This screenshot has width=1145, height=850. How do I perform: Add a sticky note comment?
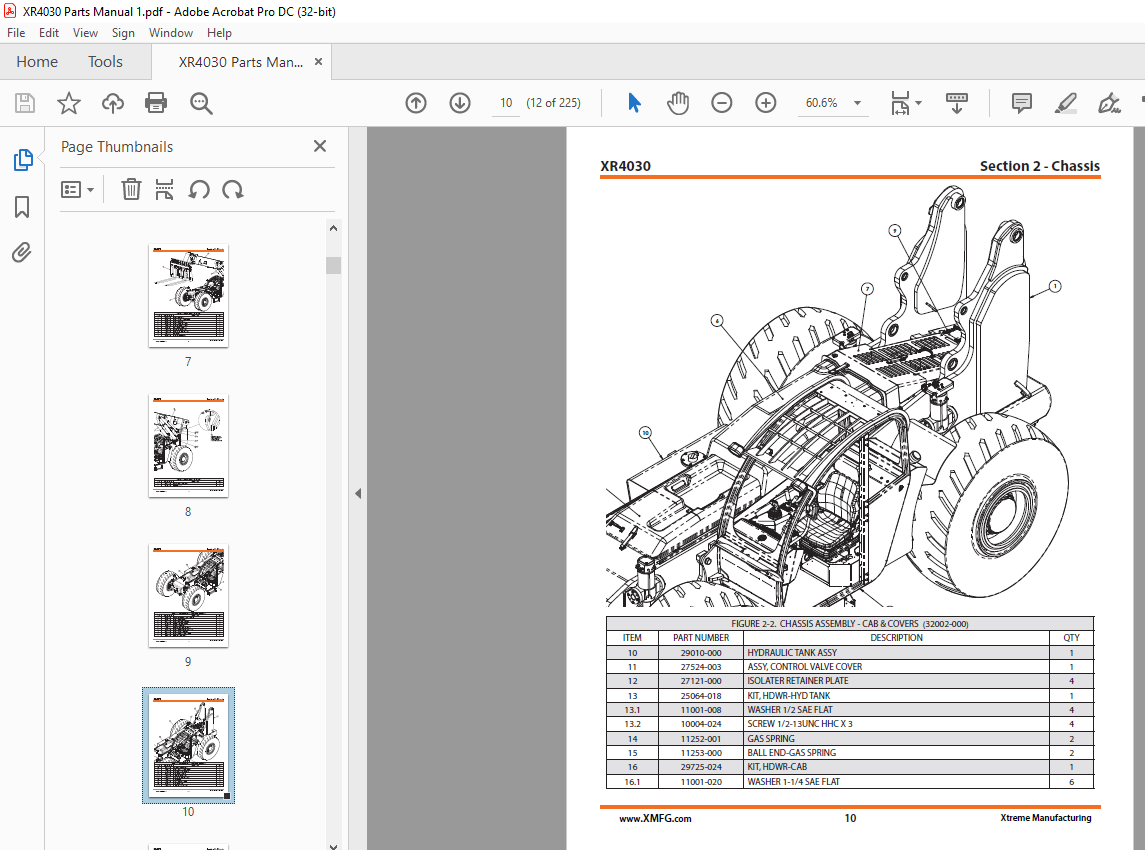(1022, 103)
